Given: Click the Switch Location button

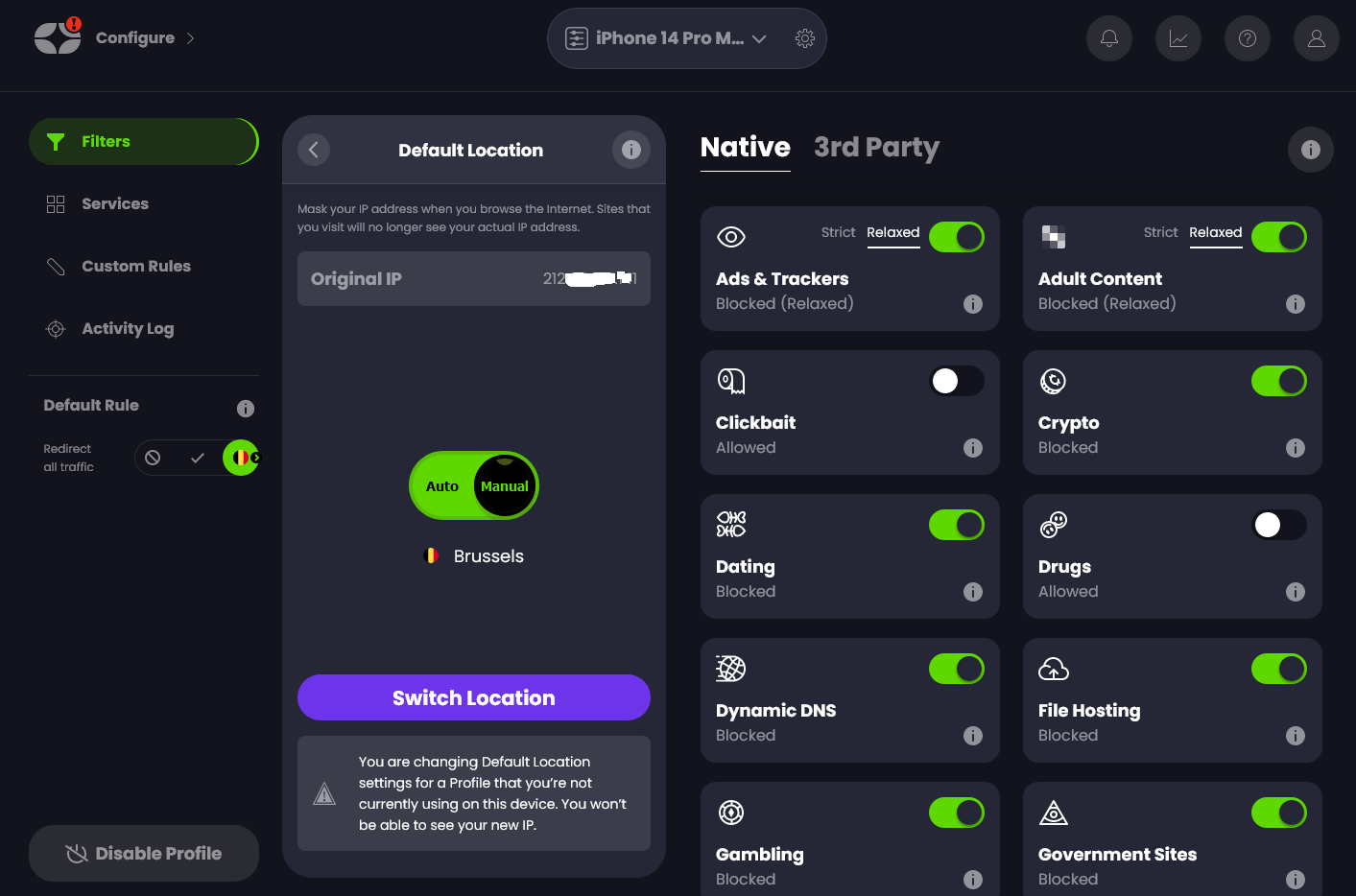Looking at the screenshot, I should click(473, 697).
